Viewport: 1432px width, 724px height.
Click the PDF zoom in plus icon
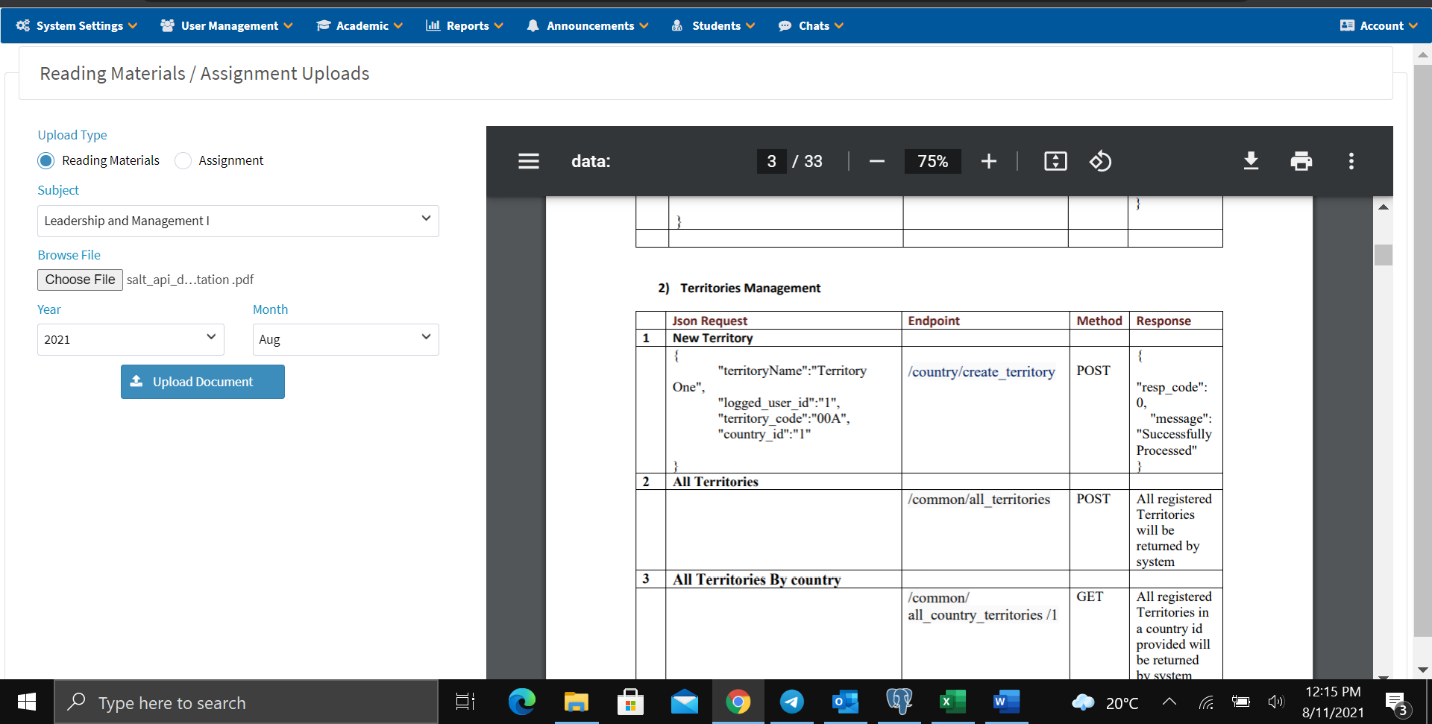989,161
